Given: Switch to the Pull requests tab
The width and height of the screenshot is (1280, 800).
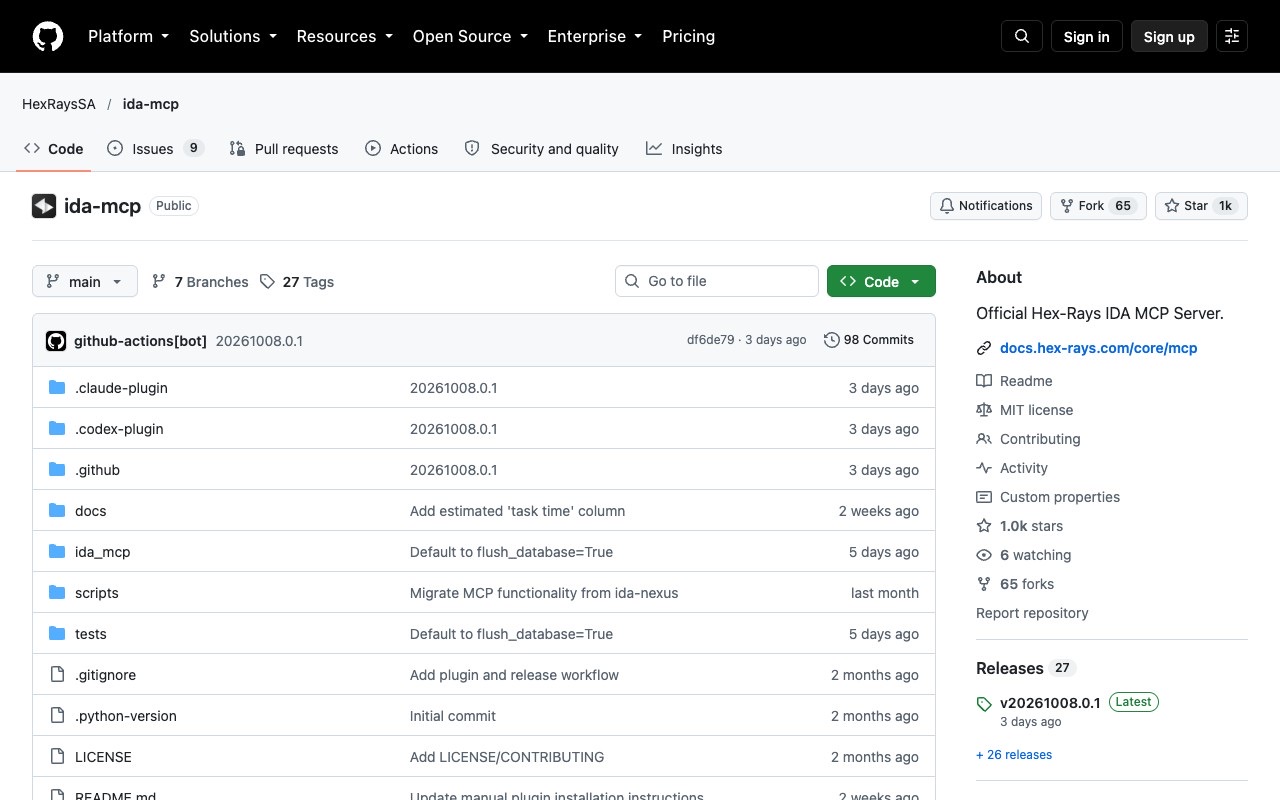Looking at the screenshot, I should [284, 149].
